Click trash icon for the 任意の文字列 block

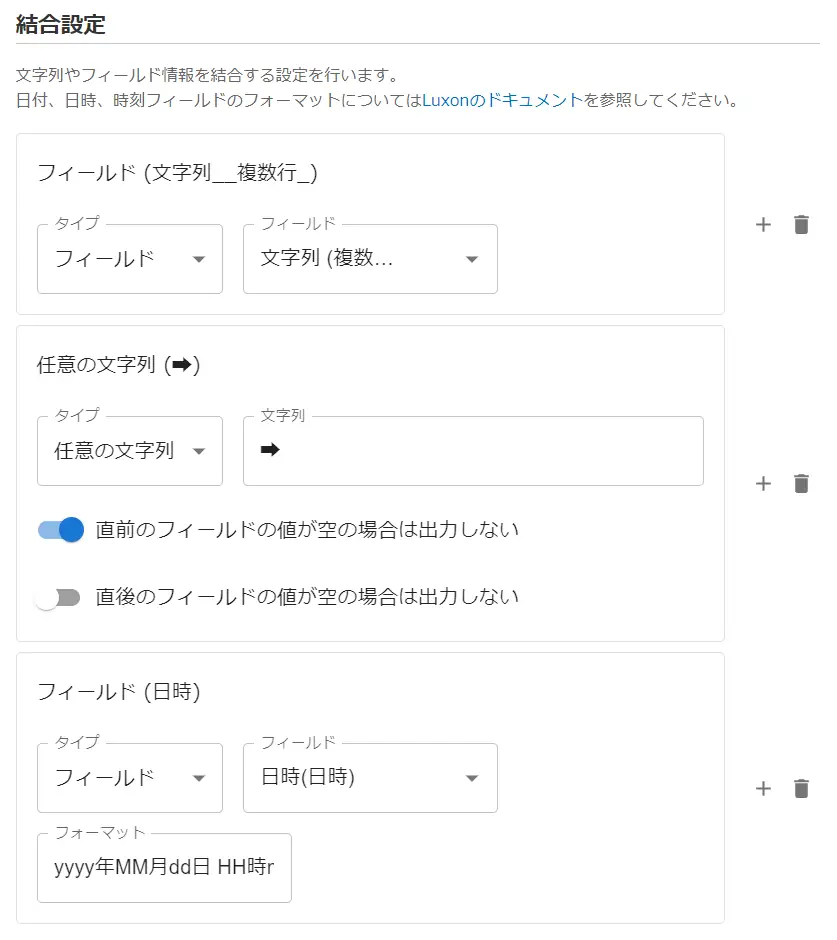(801, 484)
